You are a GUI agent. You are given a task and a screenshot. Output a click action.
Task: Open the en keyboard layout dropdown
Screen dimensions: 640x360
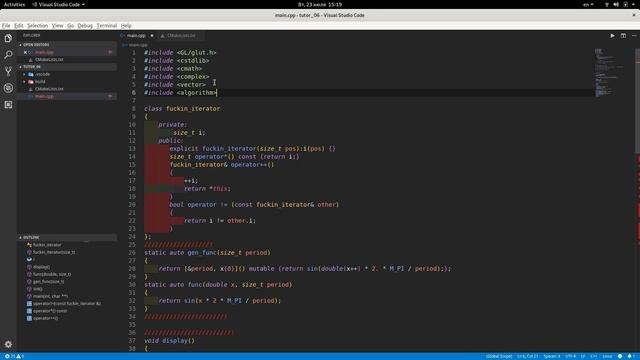point(588,4)
